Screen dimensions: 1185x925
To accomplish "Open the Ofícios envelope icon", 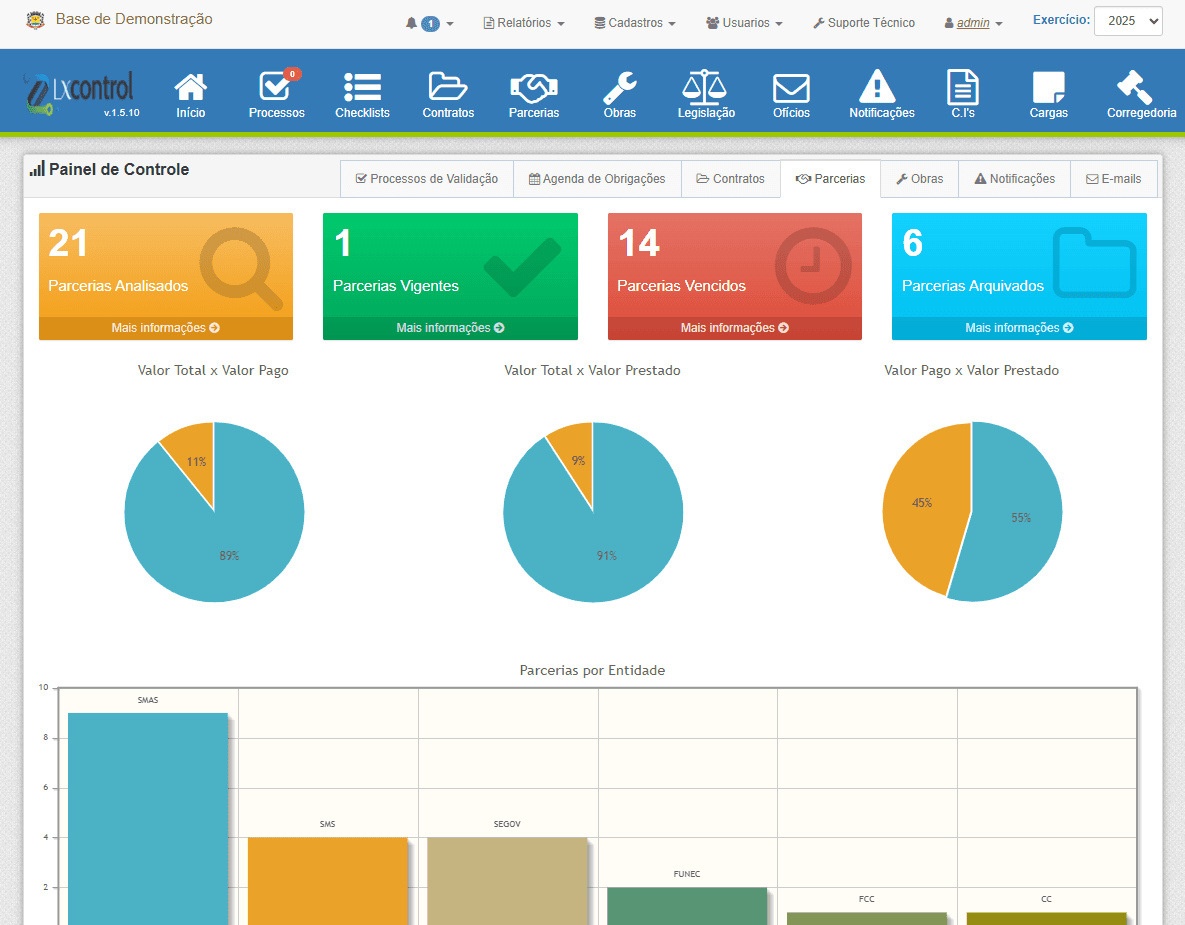I will point(791,89).
